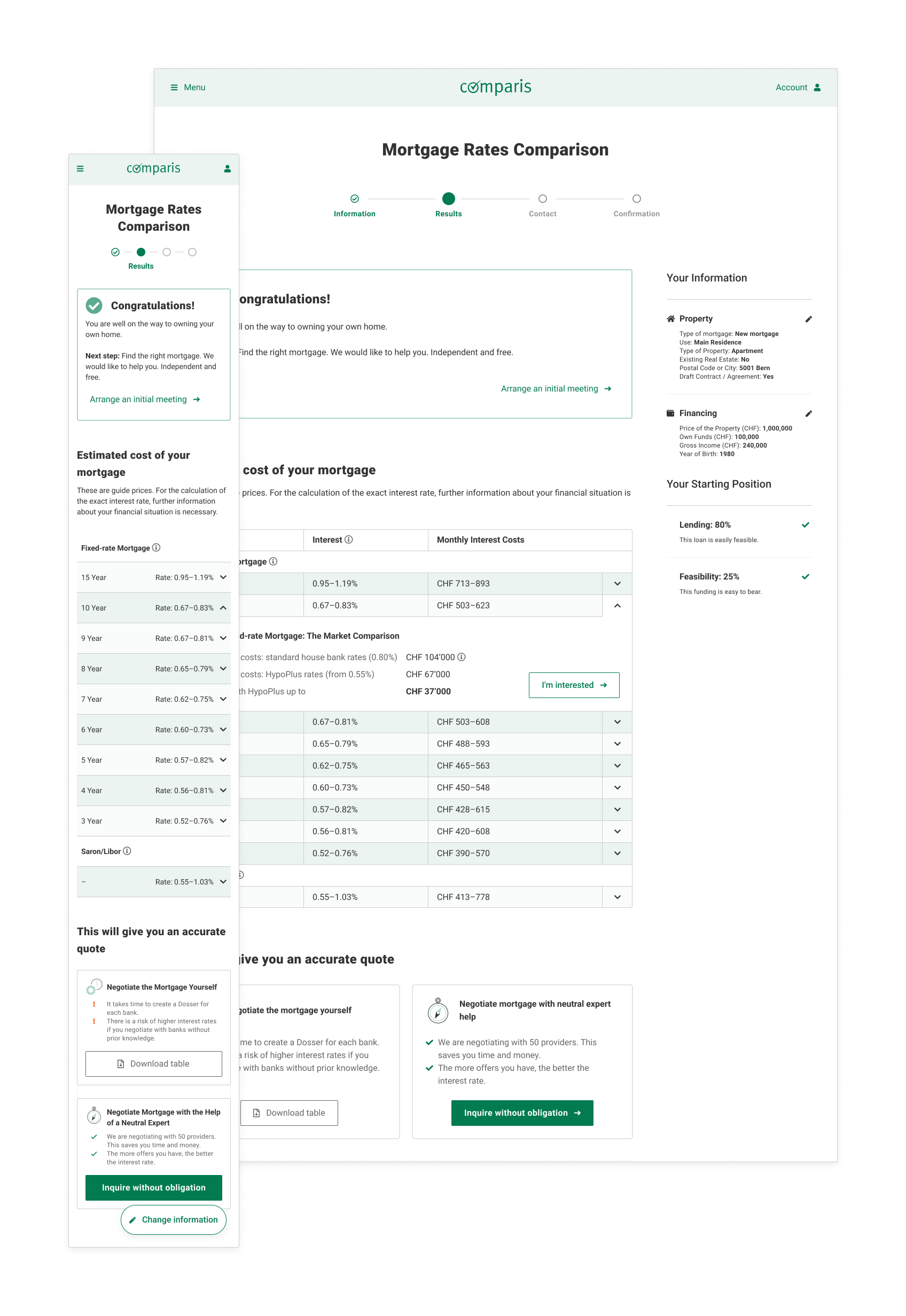This screenshot has width=906, height=1316.
Task: Edit the Financing information pencil icon
Action: coord(808,414)
